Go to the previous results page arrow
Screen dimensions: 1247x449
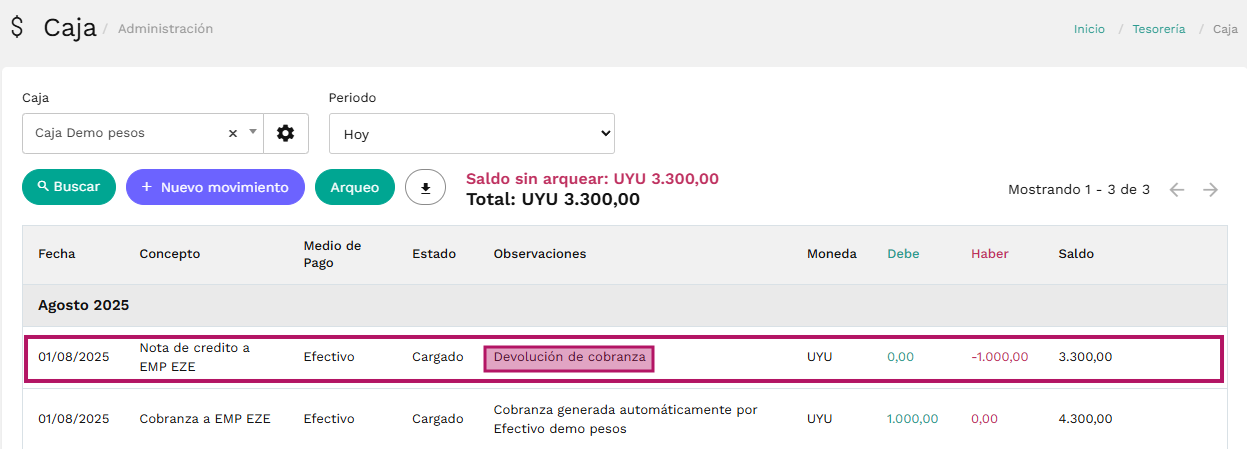point(1177,190)
